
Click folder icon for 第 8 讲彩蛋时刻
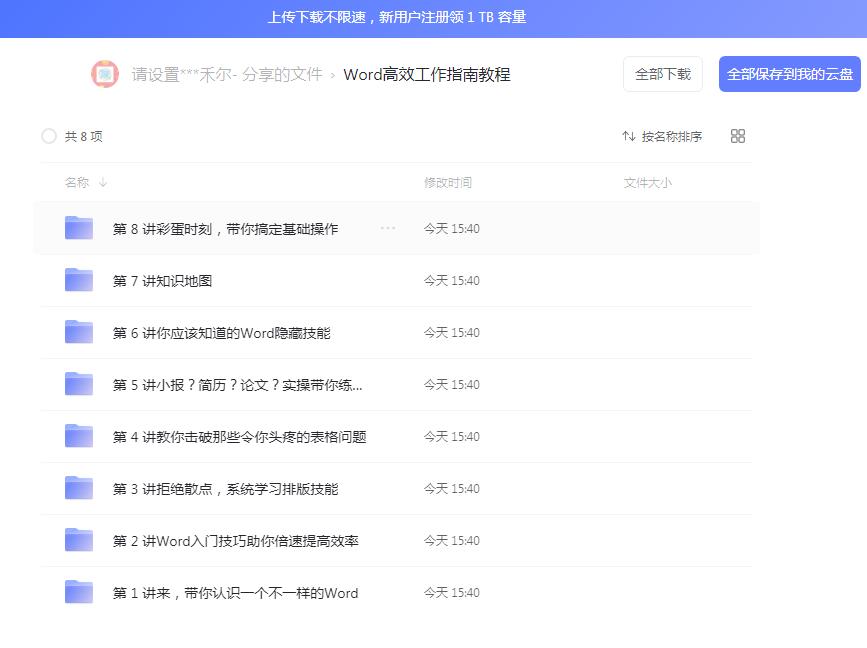[79, 228]
